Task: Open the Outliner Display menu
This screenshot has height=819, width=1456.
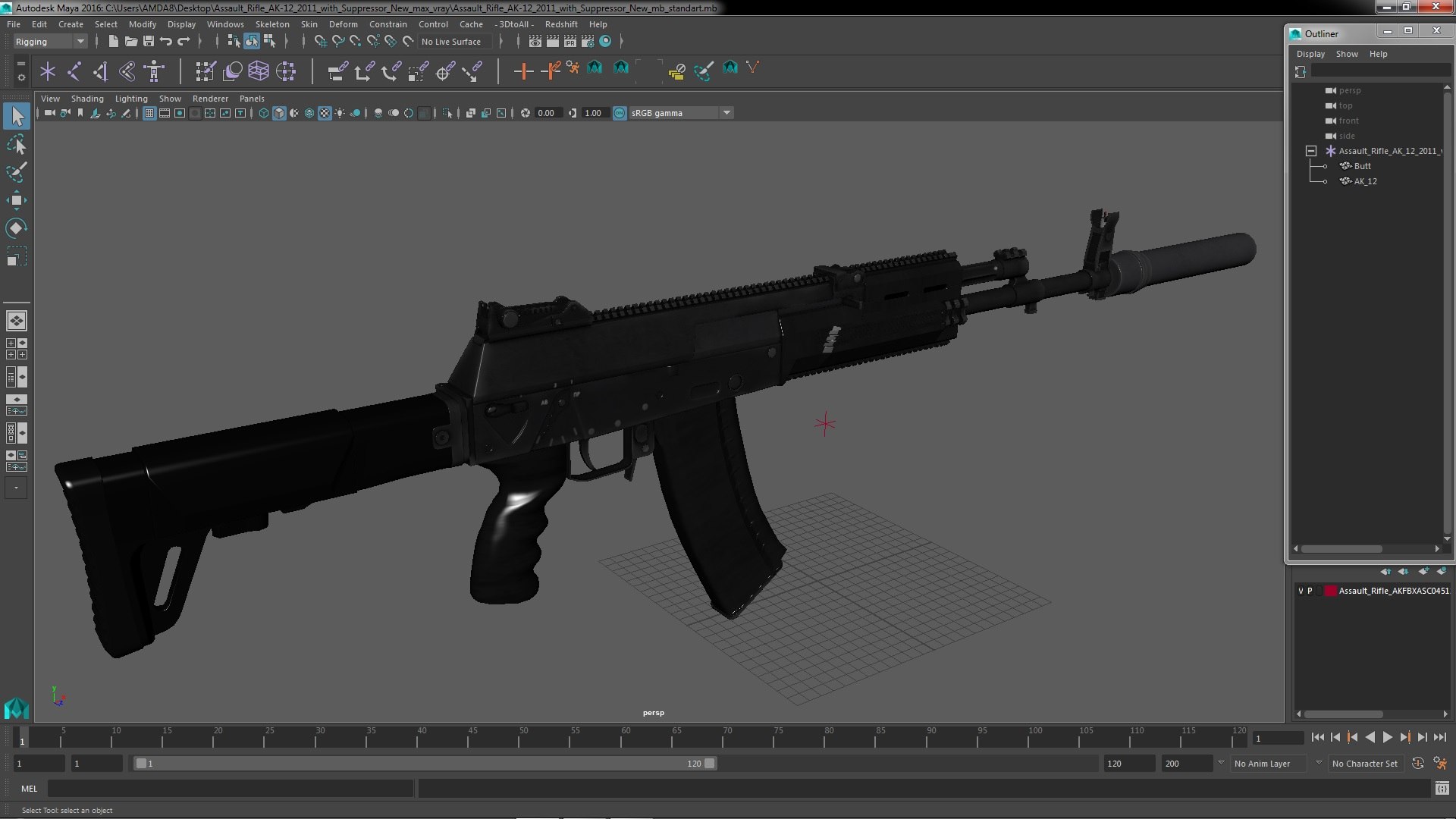Action: coord(1310,54)
